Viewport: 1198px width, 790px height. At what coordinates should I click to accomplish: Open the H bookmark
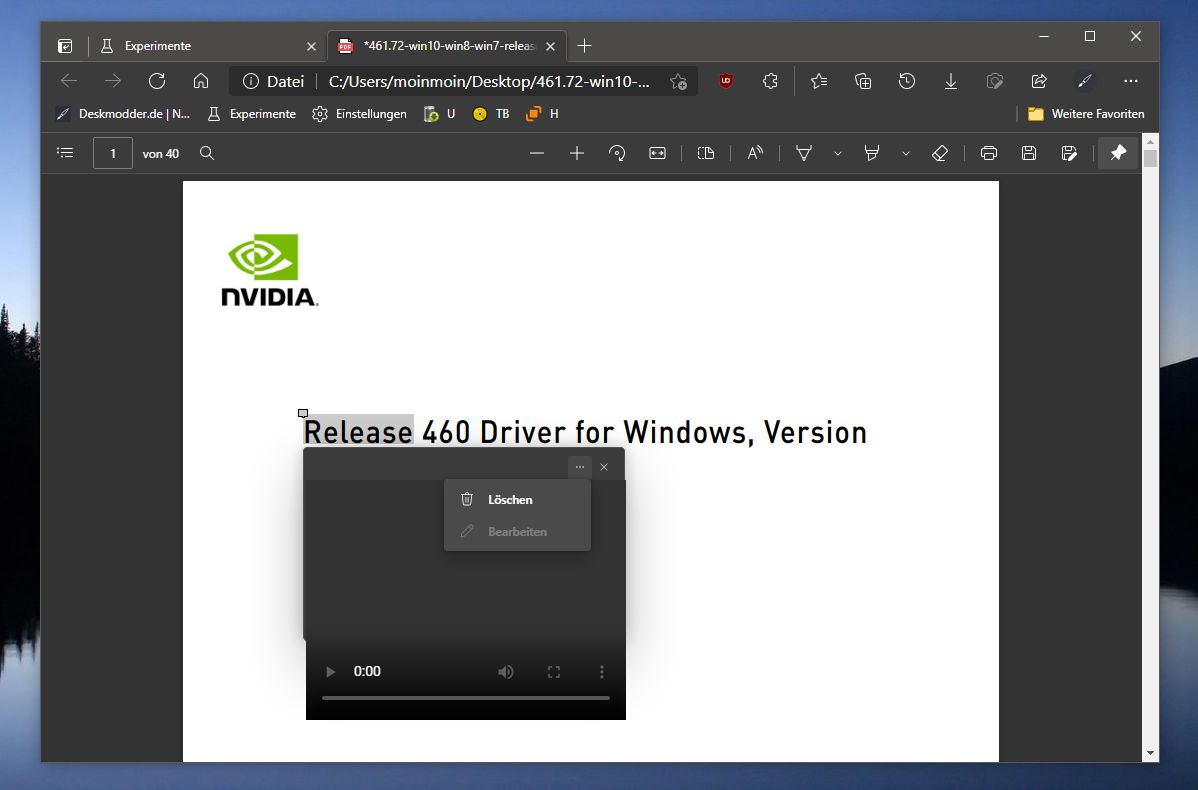[542, 114]
